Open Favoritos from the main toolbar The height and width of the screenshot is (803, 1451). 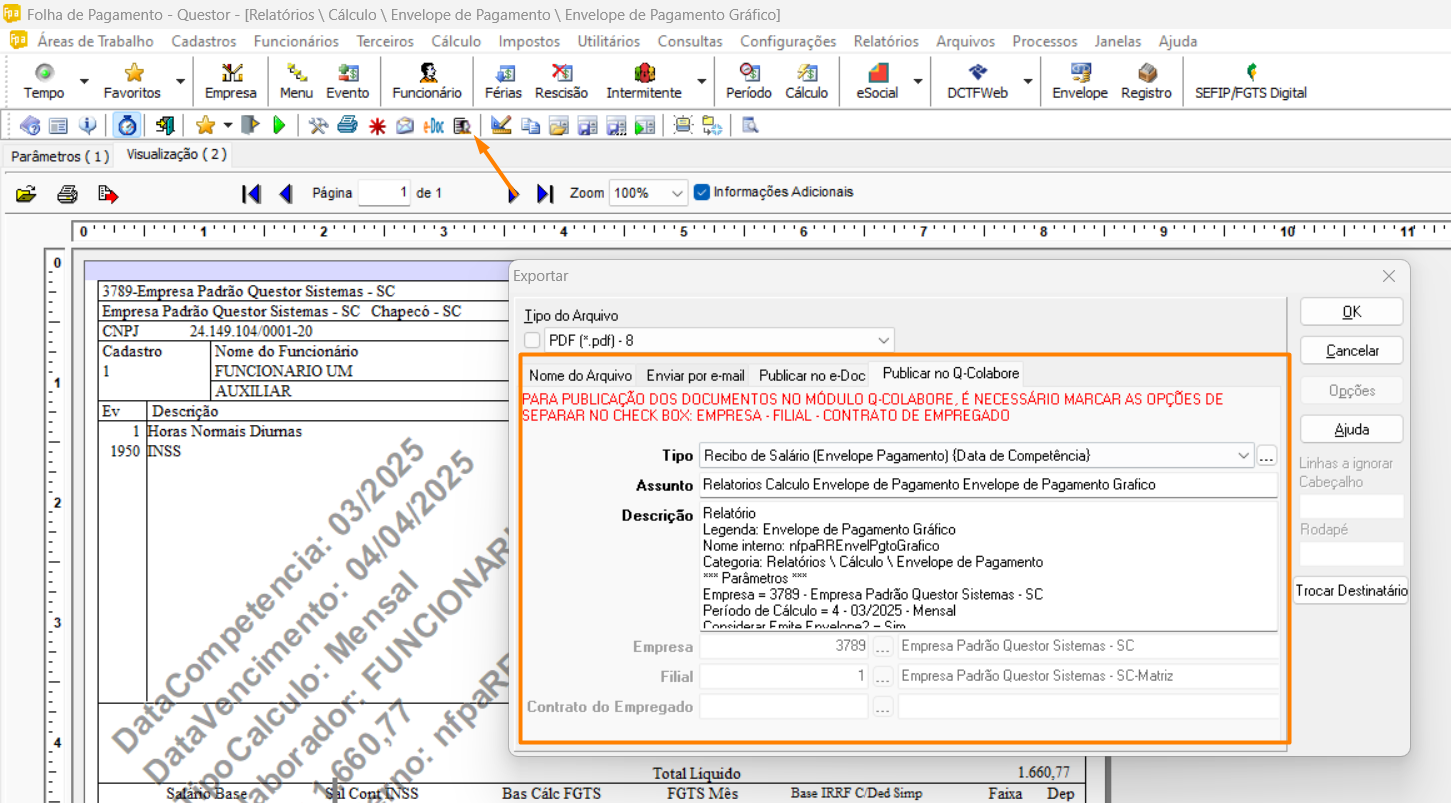132,82
